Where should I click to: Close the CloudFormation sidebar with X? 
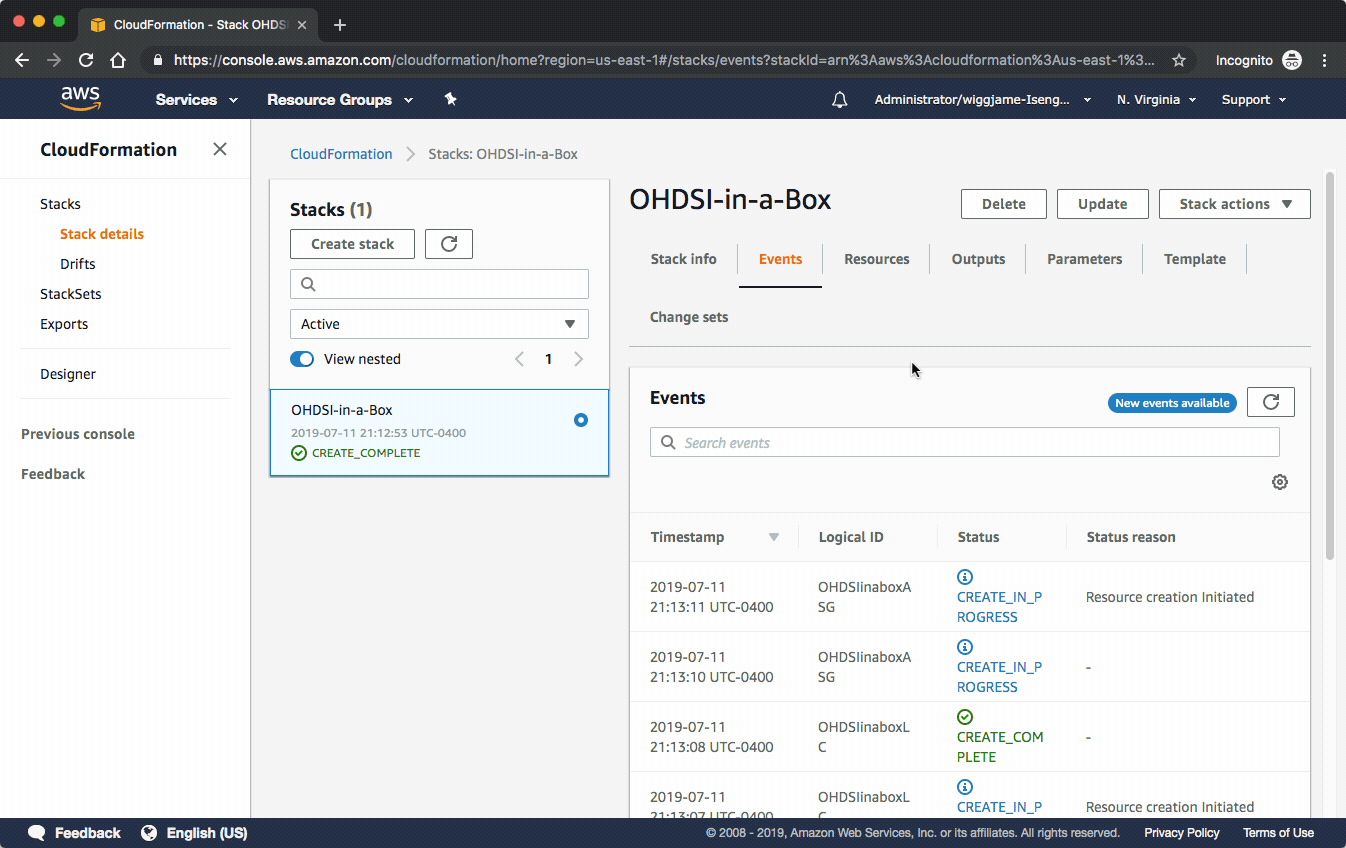(x=220, y=149)
